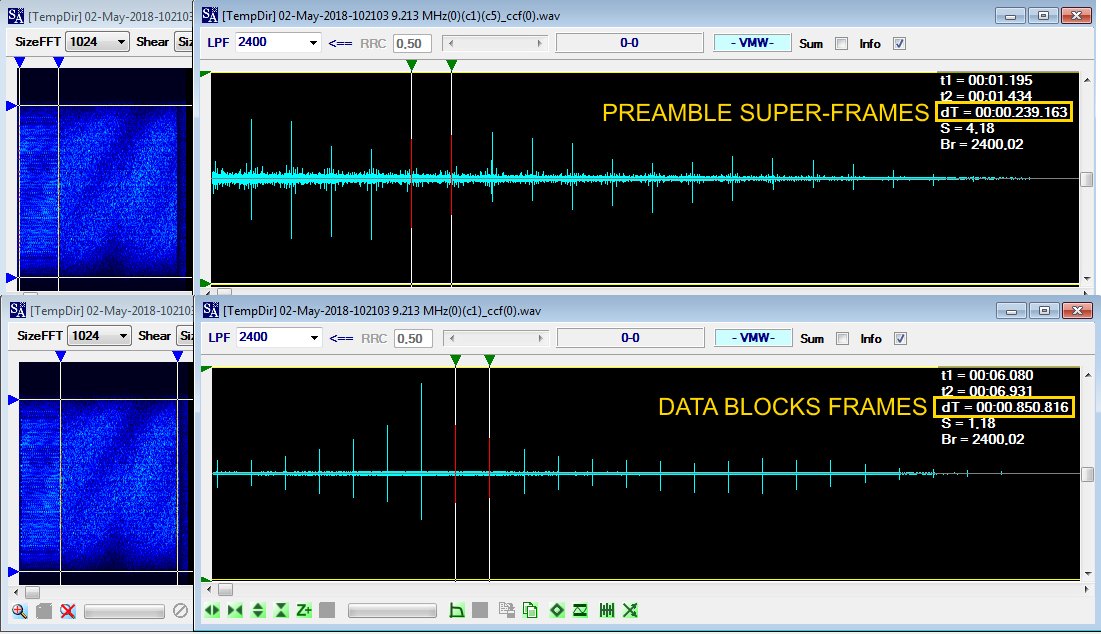The height and width of the screenshot is (634, 1101).
Task: Click horizontal scrollbar thumb below bottom waveform
Action: [225, 590]
